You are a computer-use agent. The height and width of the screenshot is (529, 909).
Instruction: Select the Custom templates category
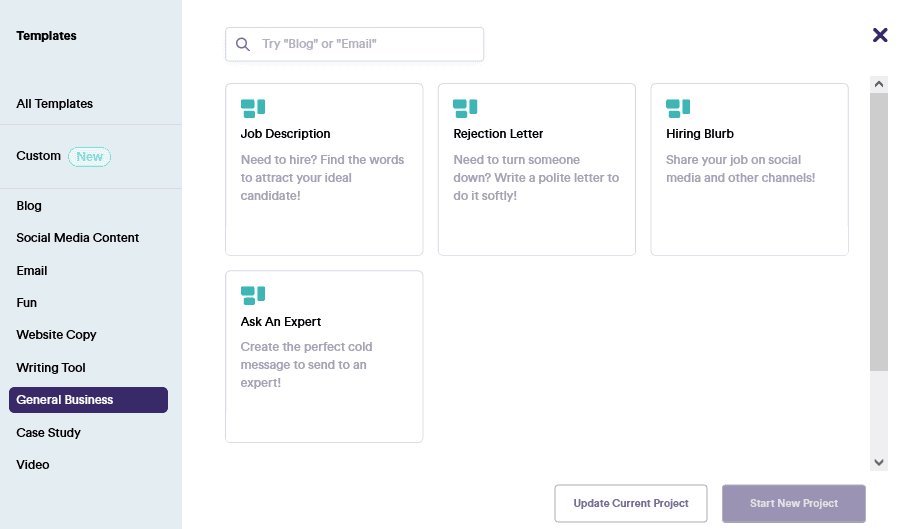(39, 156)
